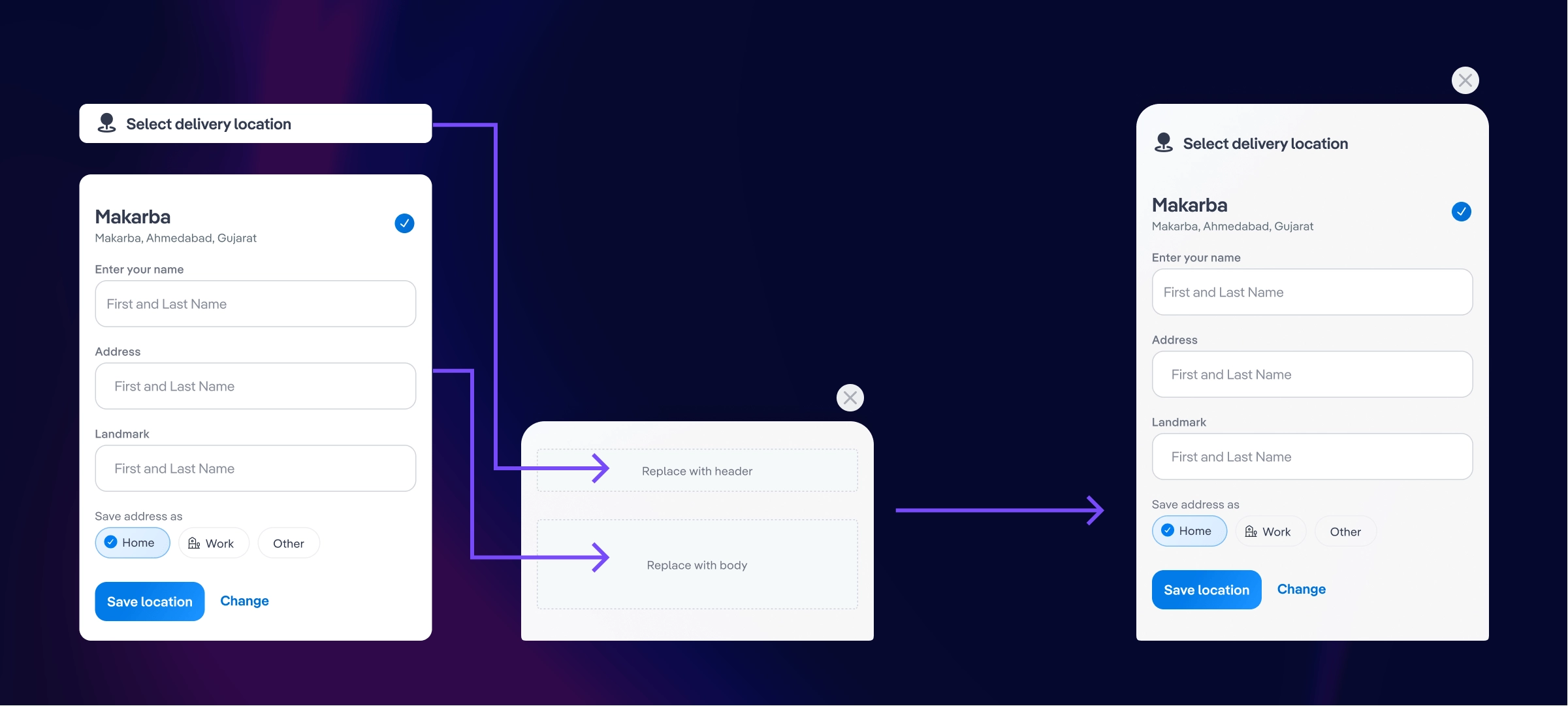Click the Change link on right modal
This screenshot has width=1568, height=706.
[1302, 589]
